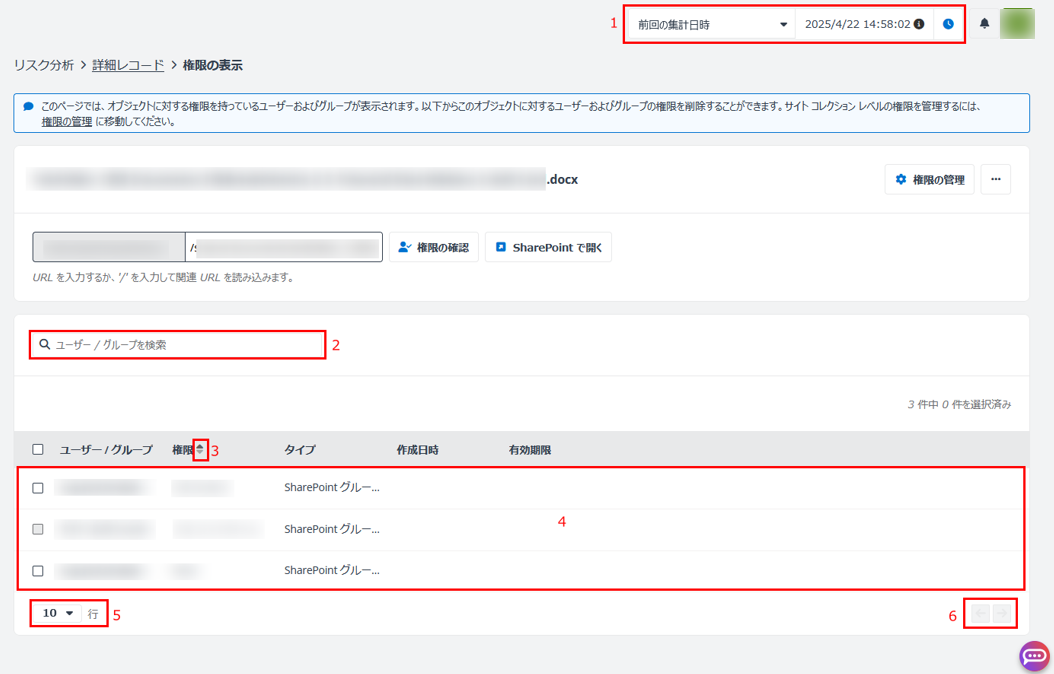Click the SharePoint で開く button
Screen dimensions: 1054x674
548,247
